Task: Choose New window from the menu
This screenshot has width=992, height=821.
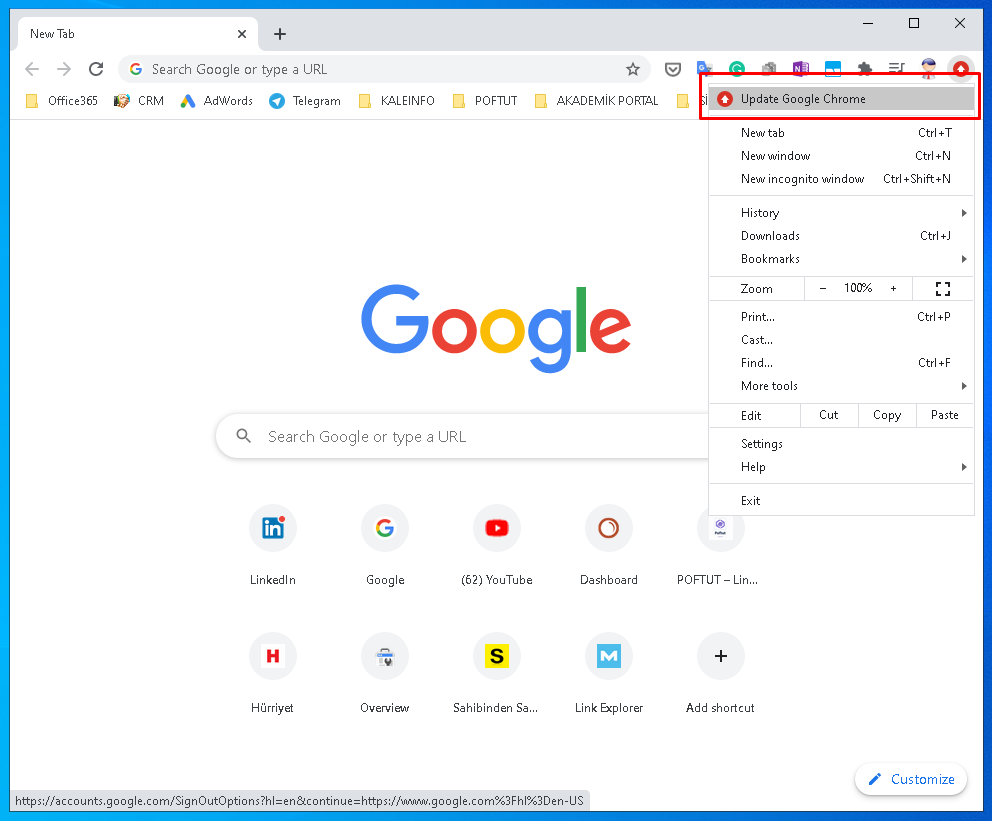Action: 841,156
